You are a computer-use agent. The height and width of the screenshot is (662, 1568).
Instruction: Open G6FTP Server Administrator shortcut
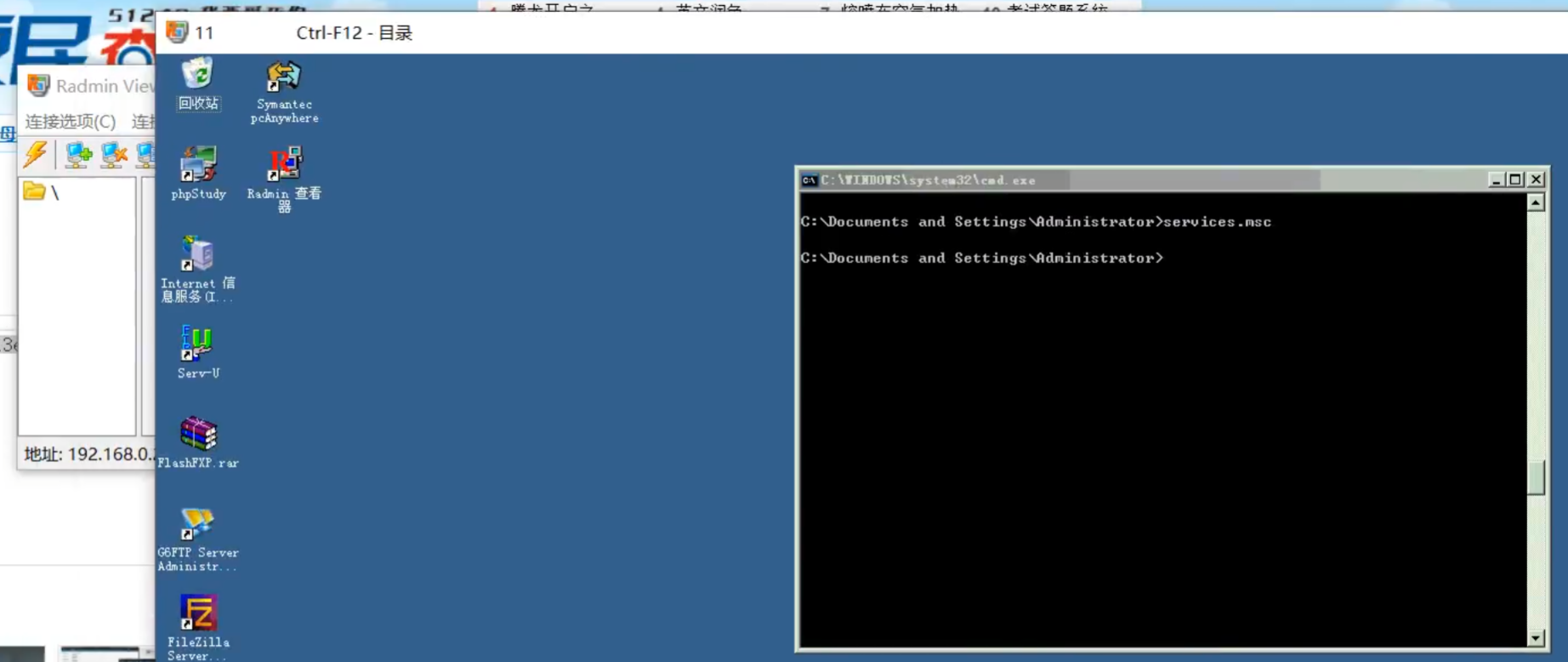click(197, 524)
